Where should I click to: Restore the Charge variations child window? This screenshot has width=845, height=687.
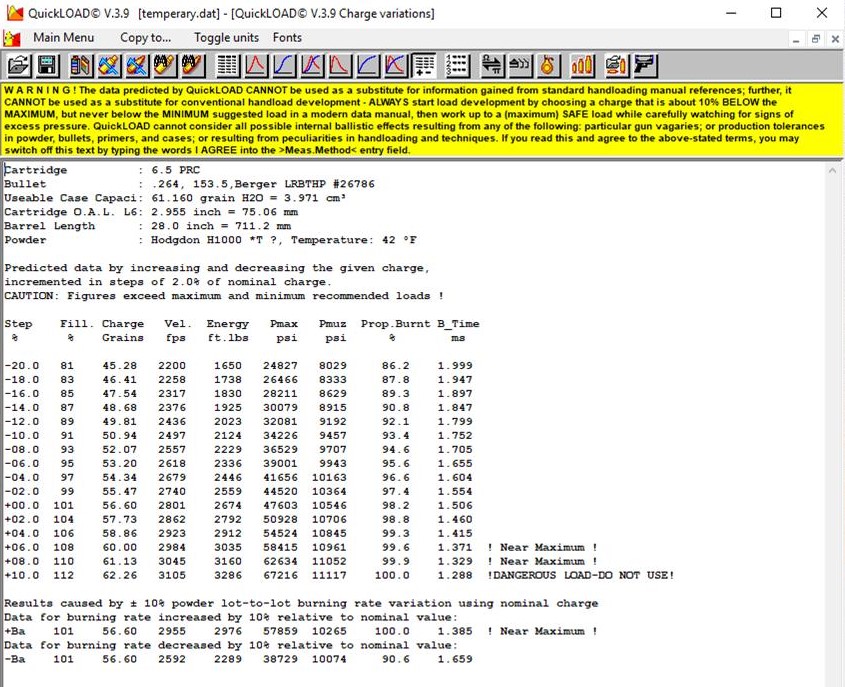(x=816, y=39)
